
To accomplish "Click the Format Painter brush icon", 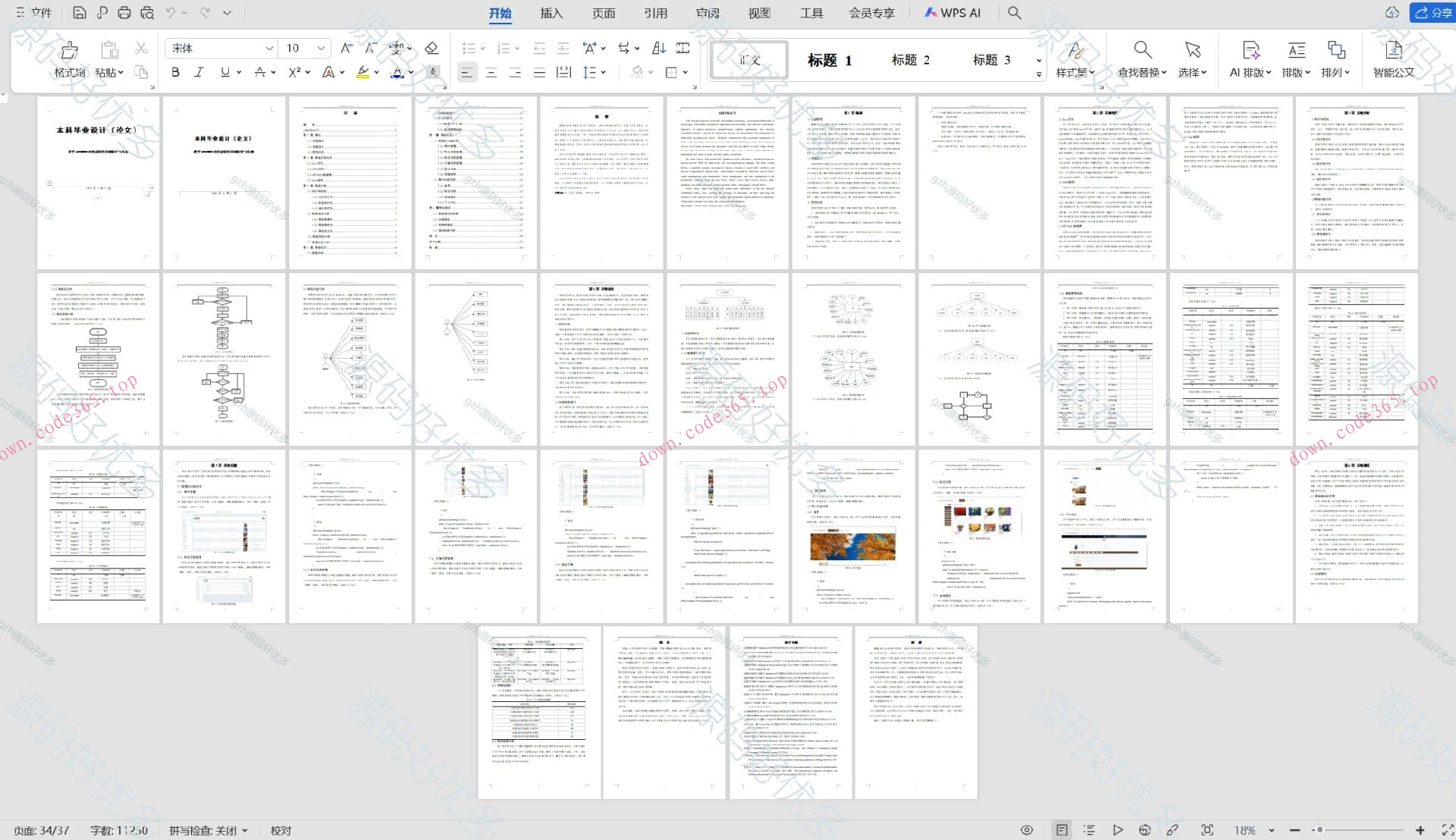I will [69, 51].
